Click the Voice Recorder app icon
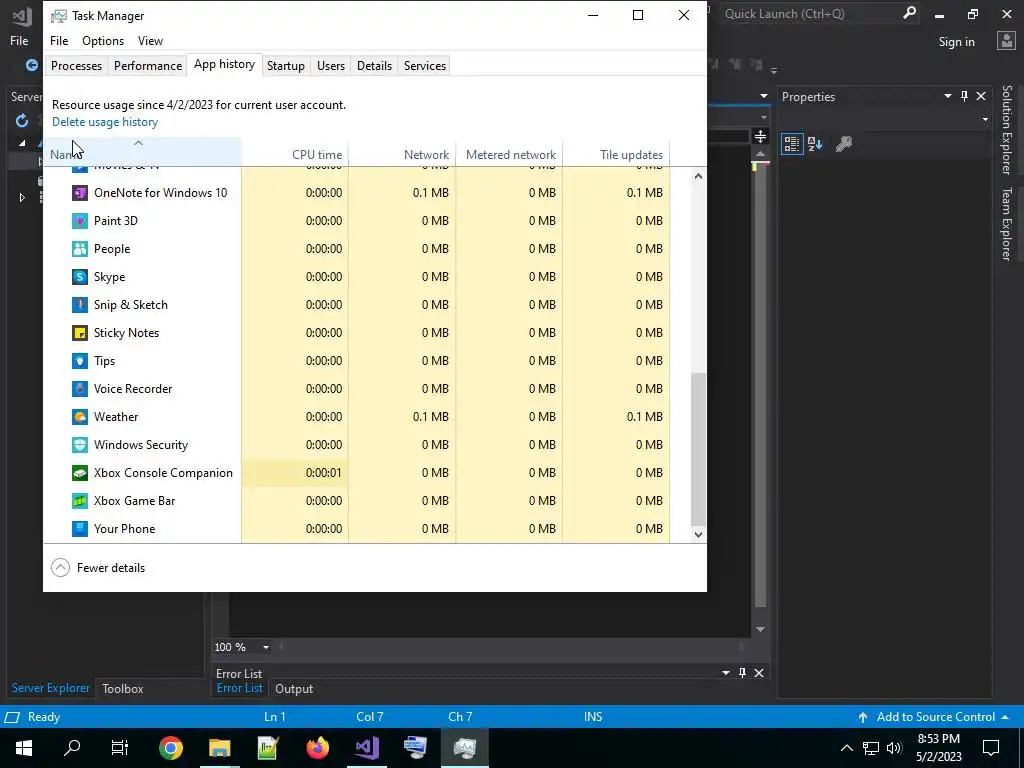Viewport: 1024px width, 768px height. click(80, 389)
